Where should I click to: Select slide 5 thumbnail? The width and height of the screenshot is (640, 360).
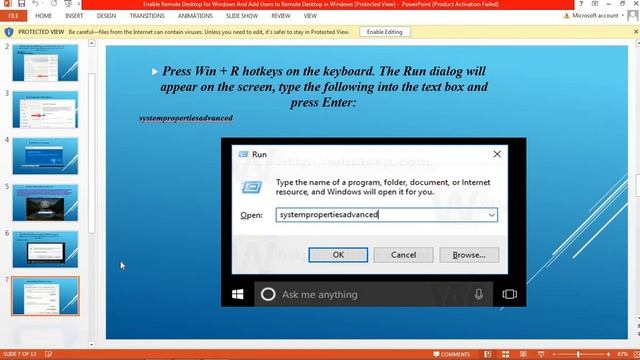[45, 203]
